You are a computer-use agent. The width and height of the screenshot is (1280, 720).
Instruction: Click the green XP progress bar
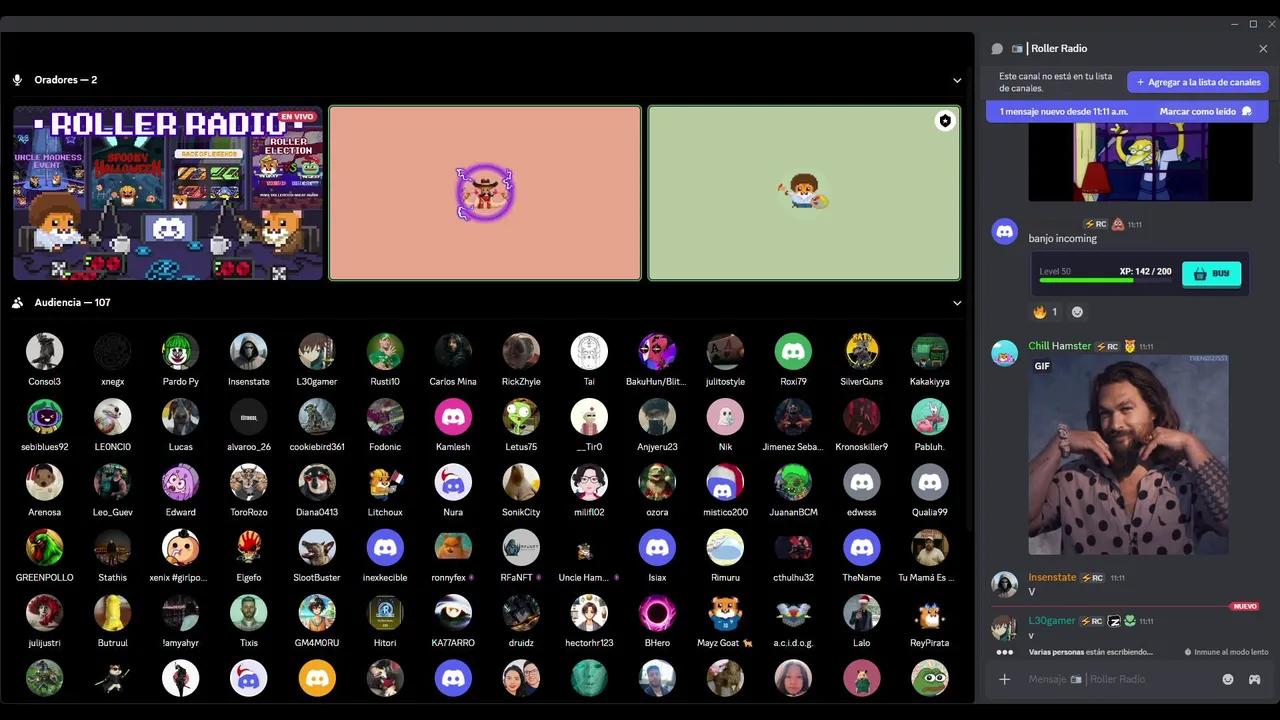pos(1085,280)
